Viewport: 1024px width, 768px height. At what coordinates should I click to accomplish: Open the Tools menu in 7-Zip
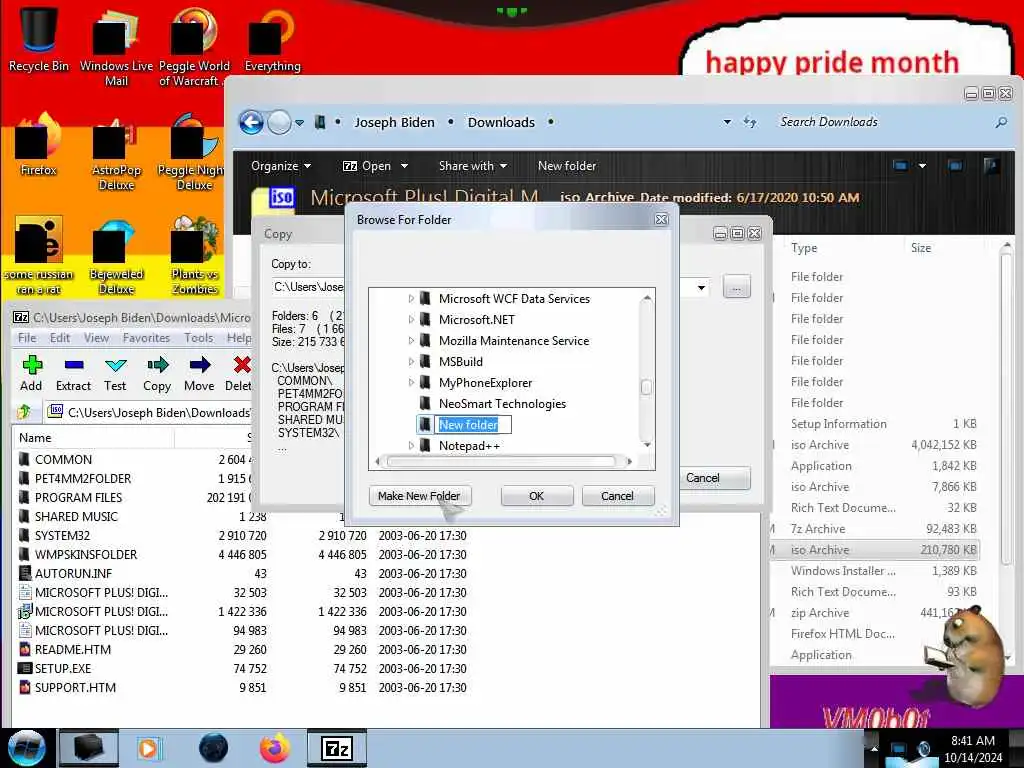coord(199,338)
